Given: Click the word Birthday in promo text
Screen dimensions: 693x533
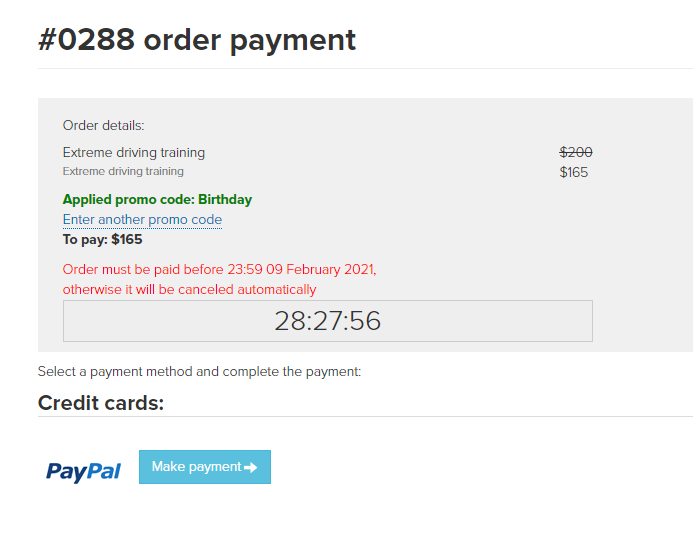Looking at the screenshot, I should point(225,199).
